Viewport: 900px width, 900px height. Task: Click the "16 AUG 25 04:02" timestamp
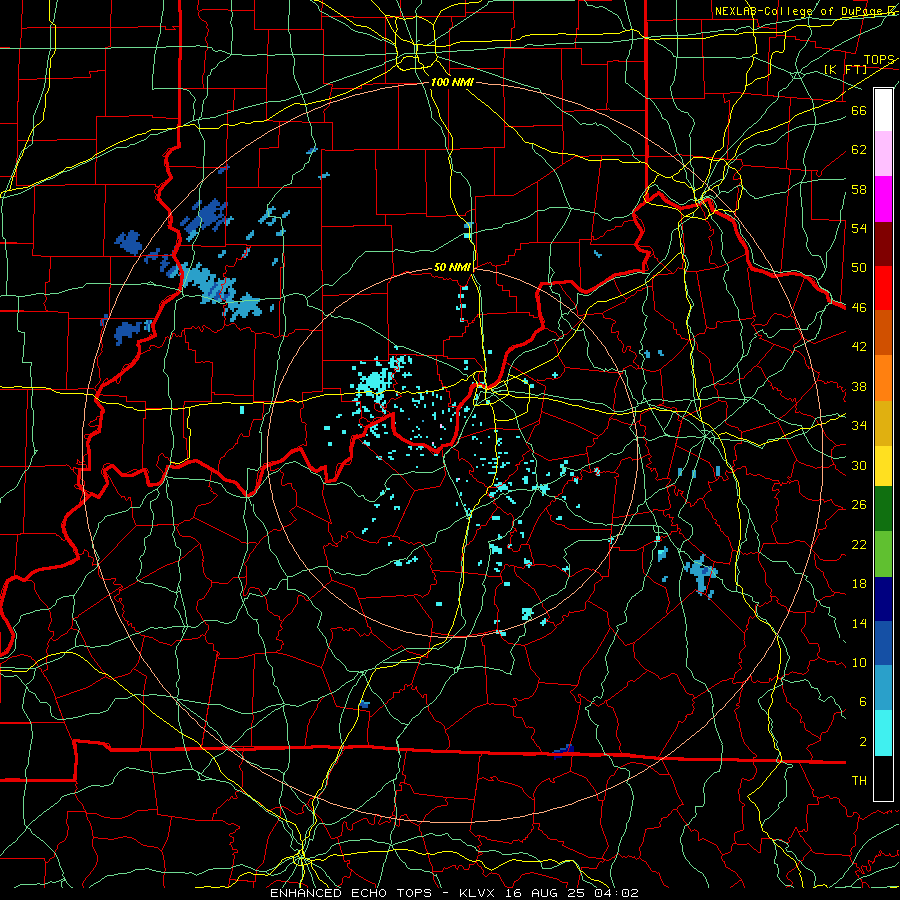[x=572, y=893]
